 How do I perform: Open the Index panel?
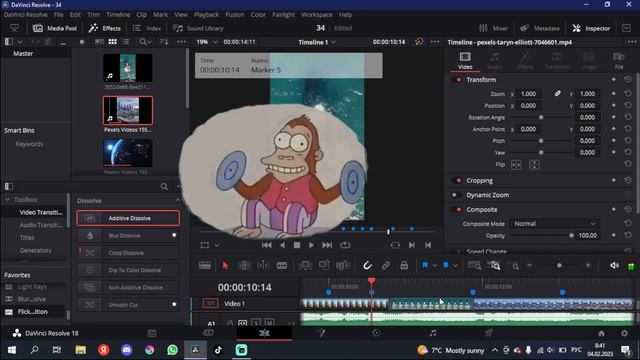[147, 28]
